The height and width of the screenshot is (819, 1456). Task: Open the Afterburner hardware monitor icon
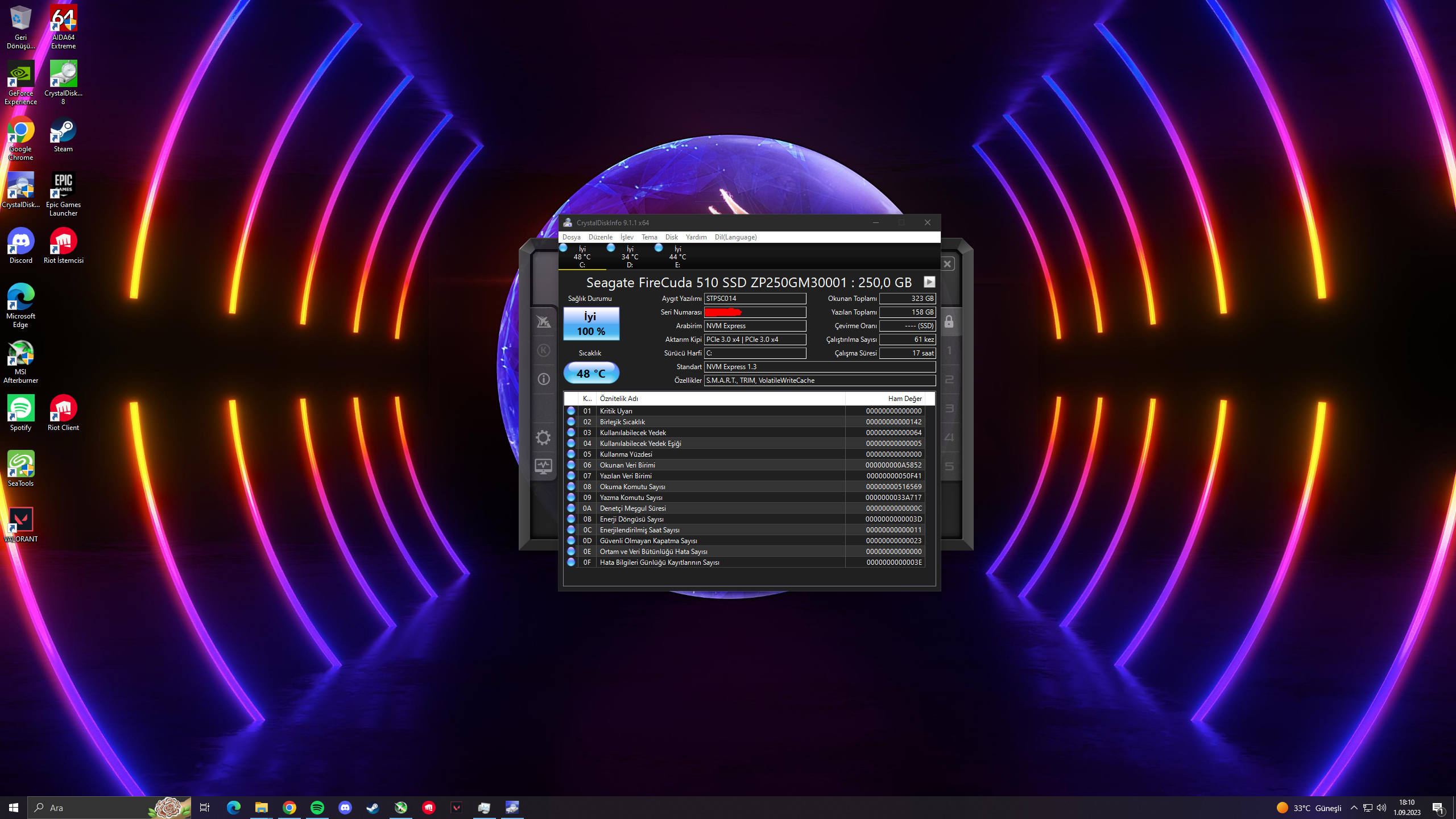544,466
